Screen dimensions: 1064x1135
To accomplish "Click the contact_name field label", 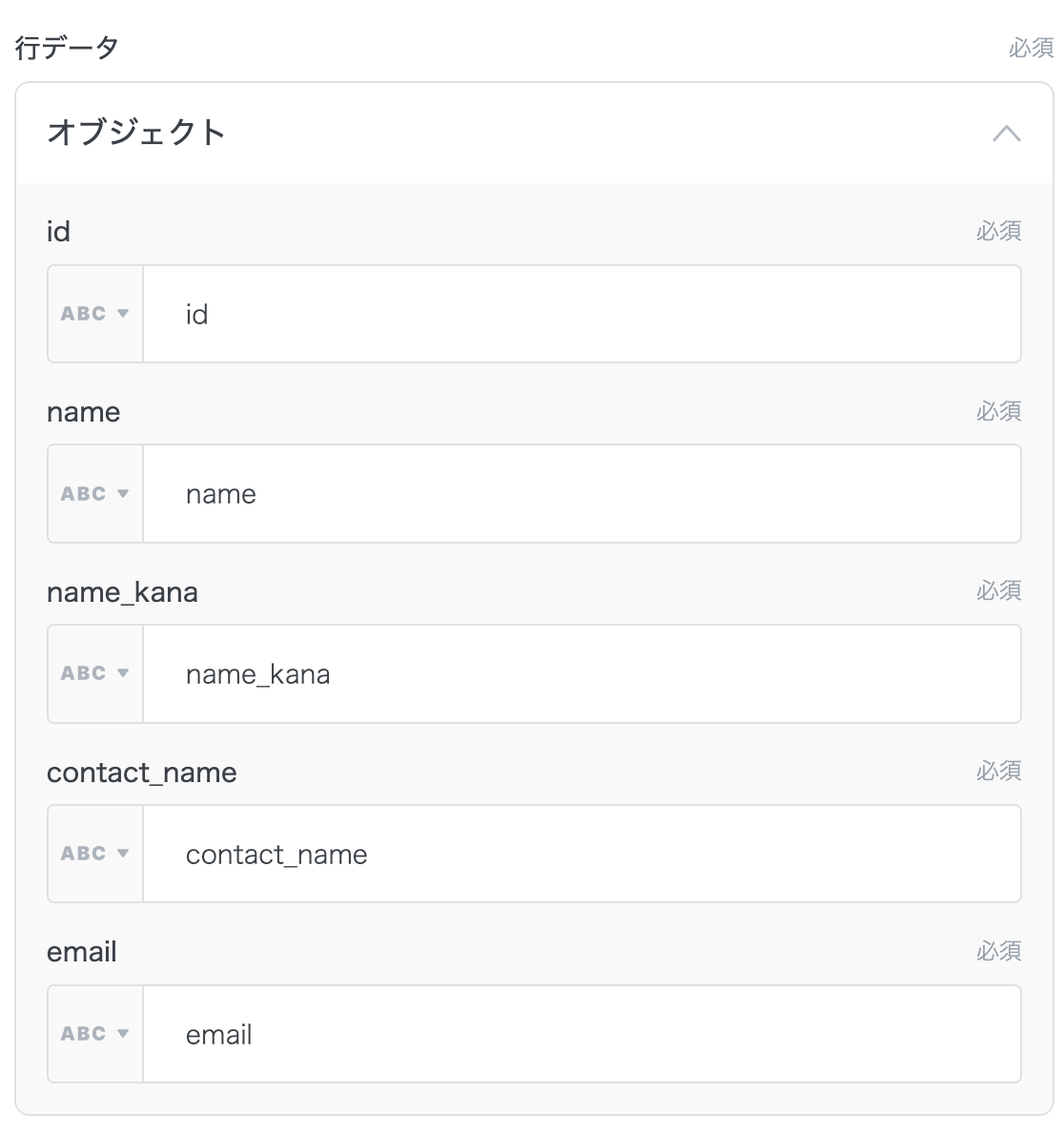I will [141, 772].
